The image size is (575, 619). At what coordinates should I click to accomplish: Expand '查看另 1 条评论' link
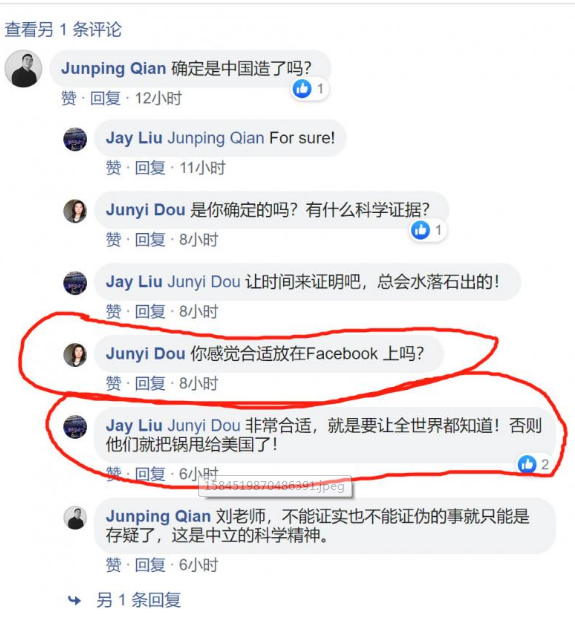click(x=63, y=30)
